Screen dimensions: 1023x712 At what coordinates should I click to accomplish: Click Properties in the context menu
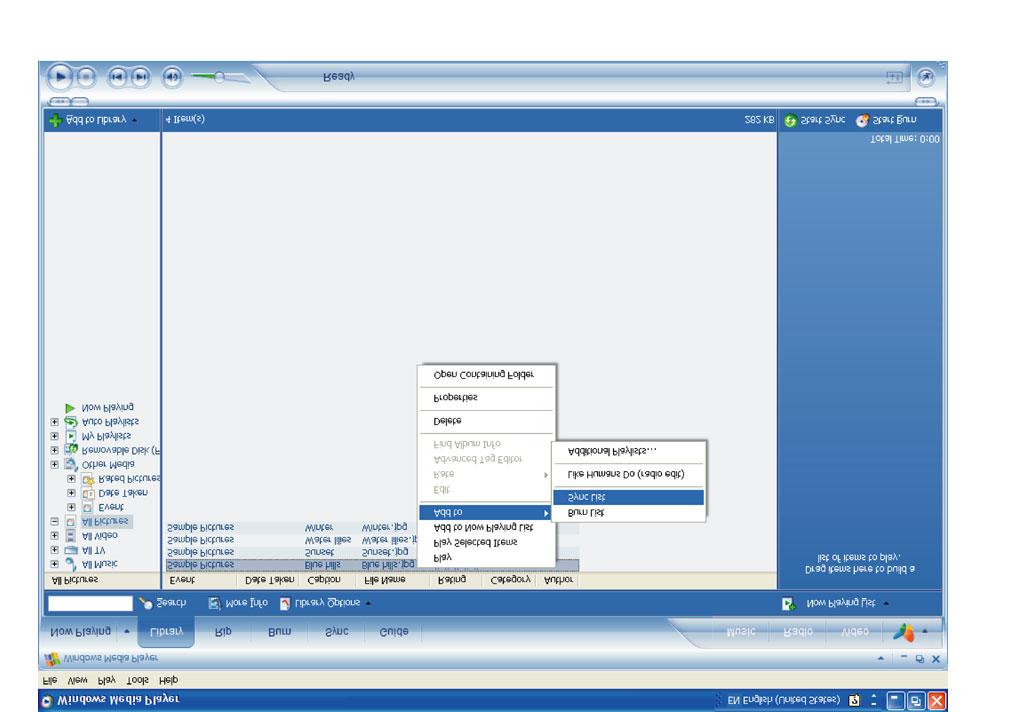486,397
